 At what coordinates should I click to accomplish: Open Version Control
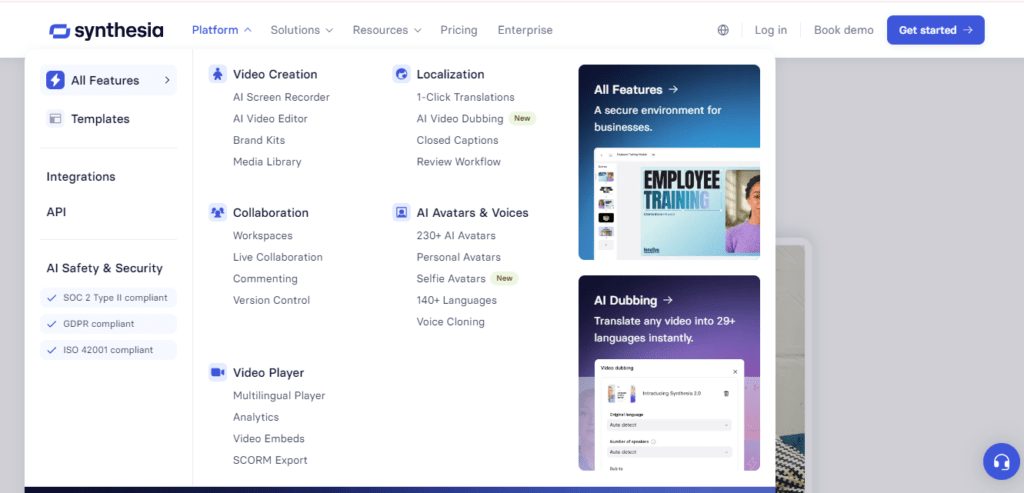pyautogui.click(x=272, y=300)
